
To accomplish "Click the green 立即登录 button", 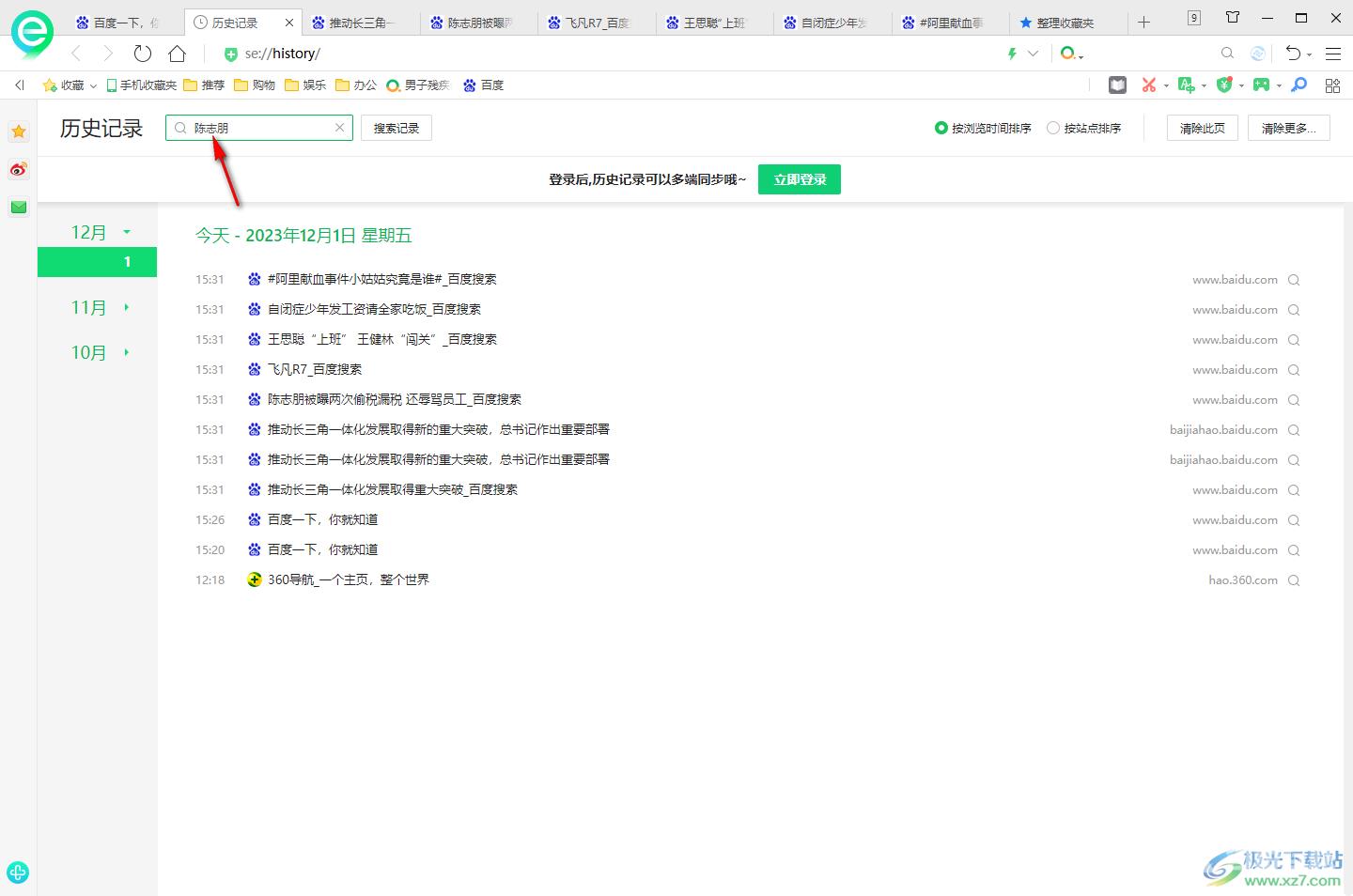I will point(800,179).
